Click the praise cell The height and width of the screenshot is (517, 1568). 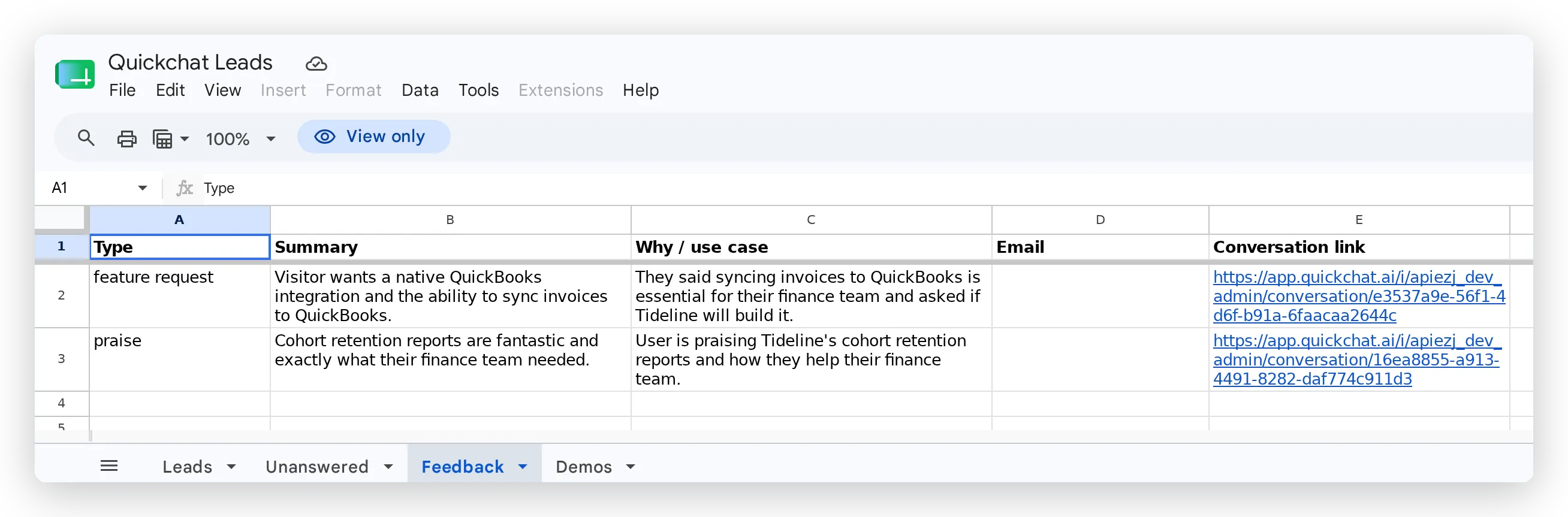click(x=180, y=359)
